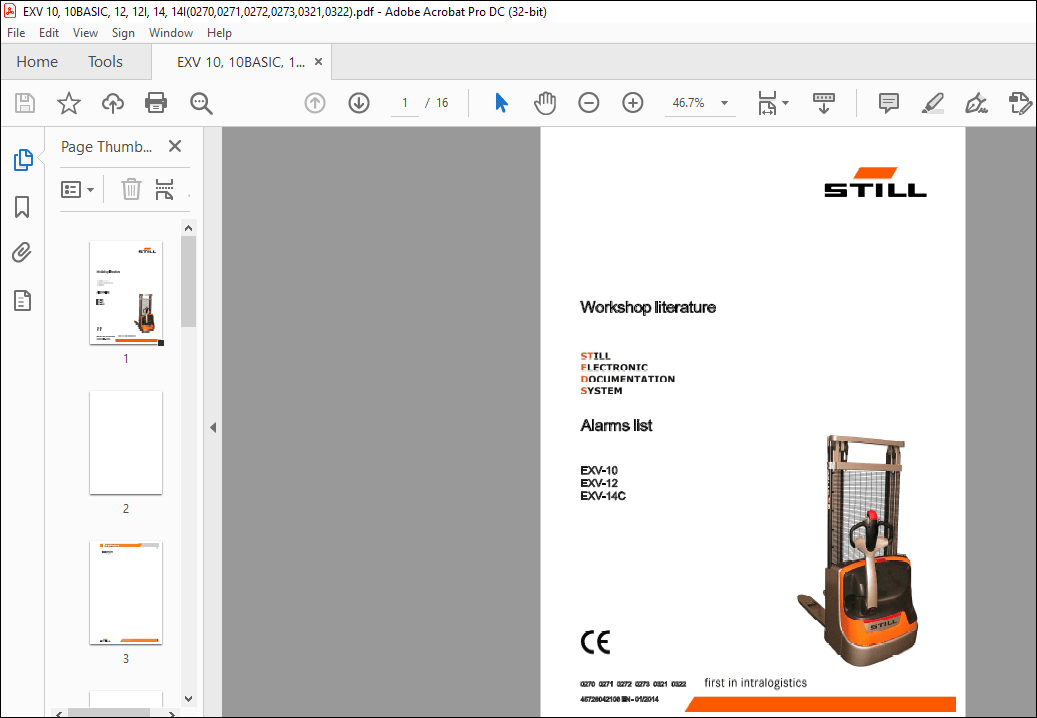Open the thumbnail panel options menu
The width and height of the screenshot is (1037, 718).
tap(77, 189)
